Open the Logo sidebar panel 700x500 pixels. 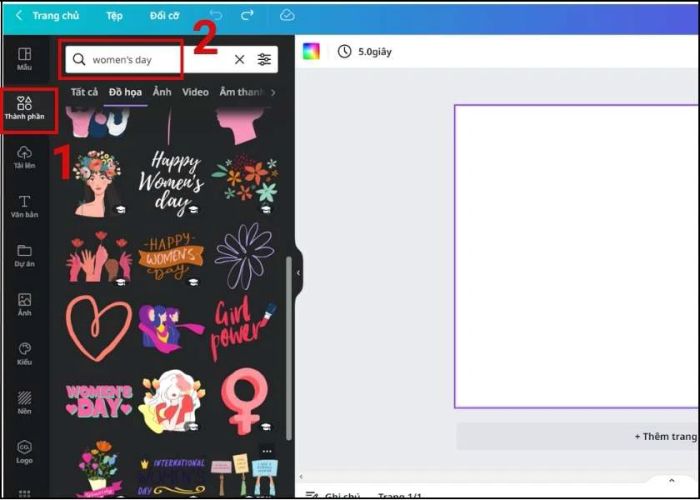25,452
